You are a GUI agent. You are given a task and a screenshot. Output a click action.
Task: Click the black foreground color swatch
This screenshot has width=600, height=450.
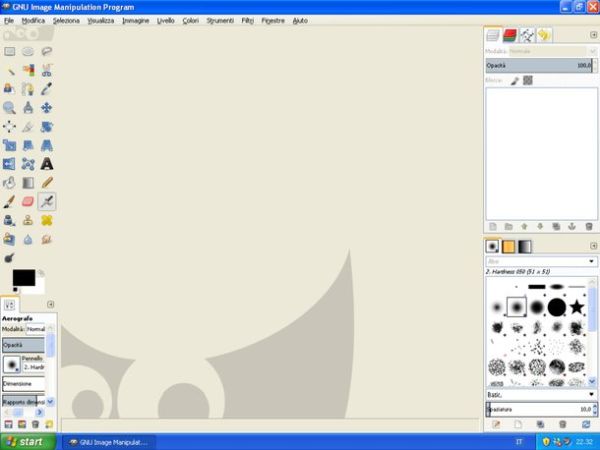tap(24, 277)
